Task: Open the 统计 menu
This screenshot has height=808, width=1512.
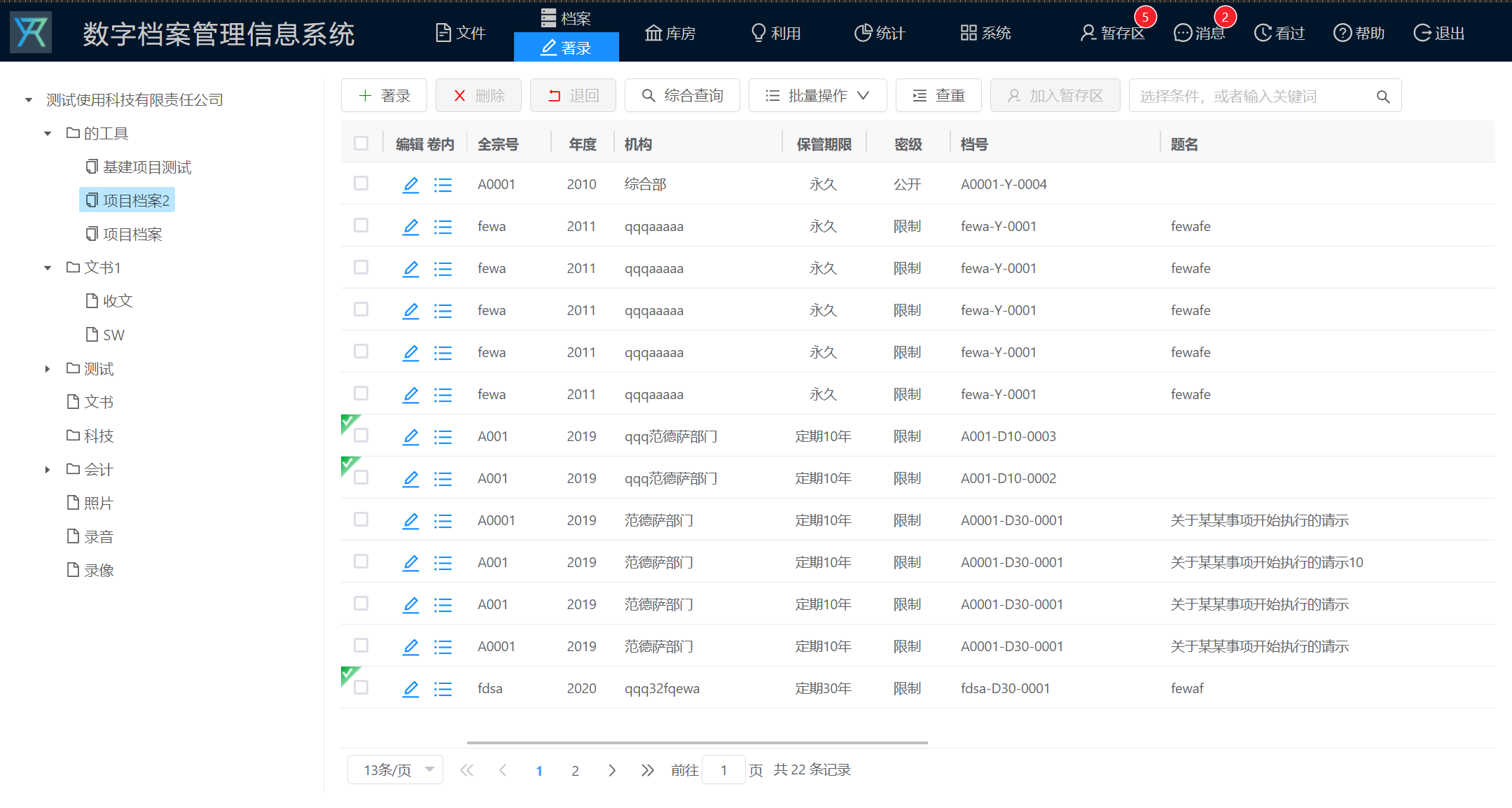Action: pyautogui.click(x=880, y=33)
